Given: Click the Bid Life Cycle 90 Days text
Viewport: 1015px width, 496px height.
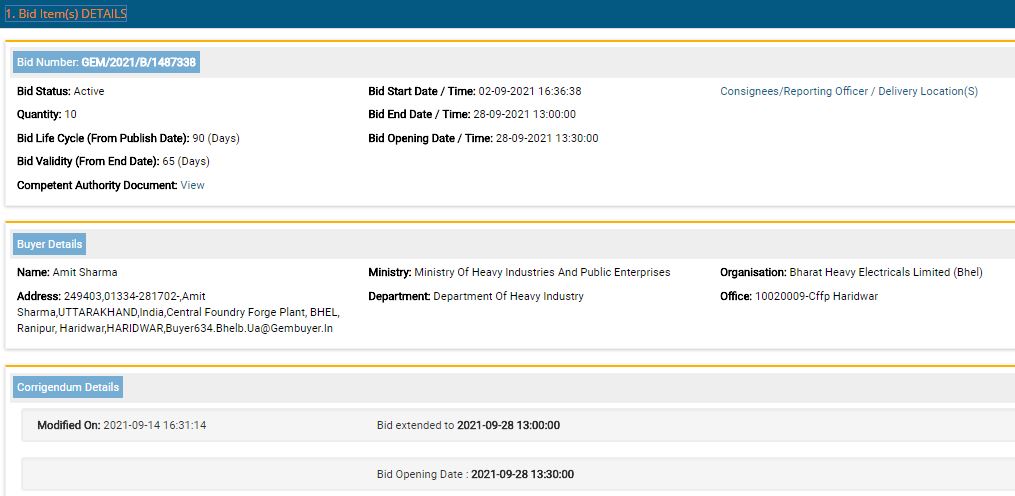Looking at the screenshot, I should tap(216, 139).
